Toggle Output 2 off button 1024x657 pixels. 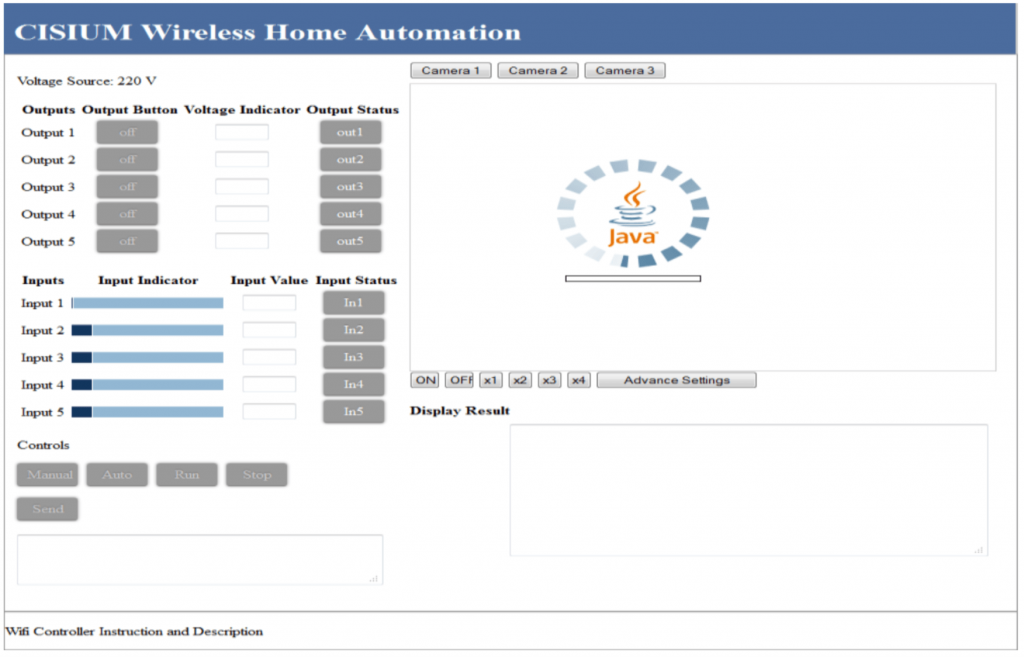pos(127,159)
